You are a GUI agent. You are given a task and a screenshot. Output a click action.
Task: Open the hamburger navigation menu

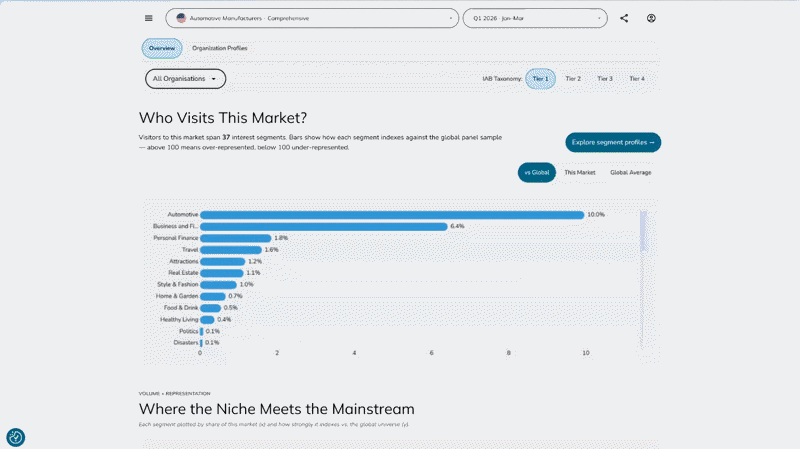[x=148, y=18]
